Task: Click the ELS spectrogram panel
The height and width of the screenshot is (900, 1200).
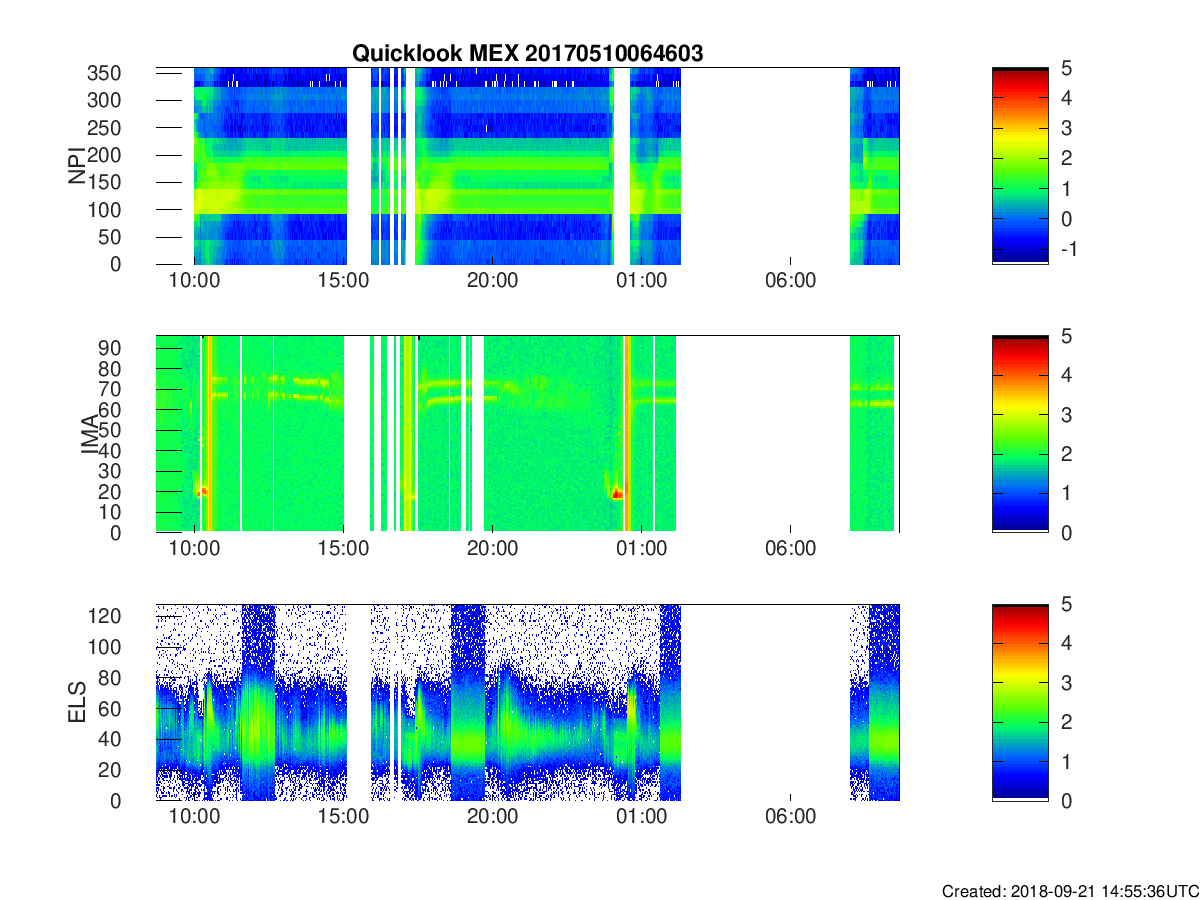Action: tap(528, 702)
